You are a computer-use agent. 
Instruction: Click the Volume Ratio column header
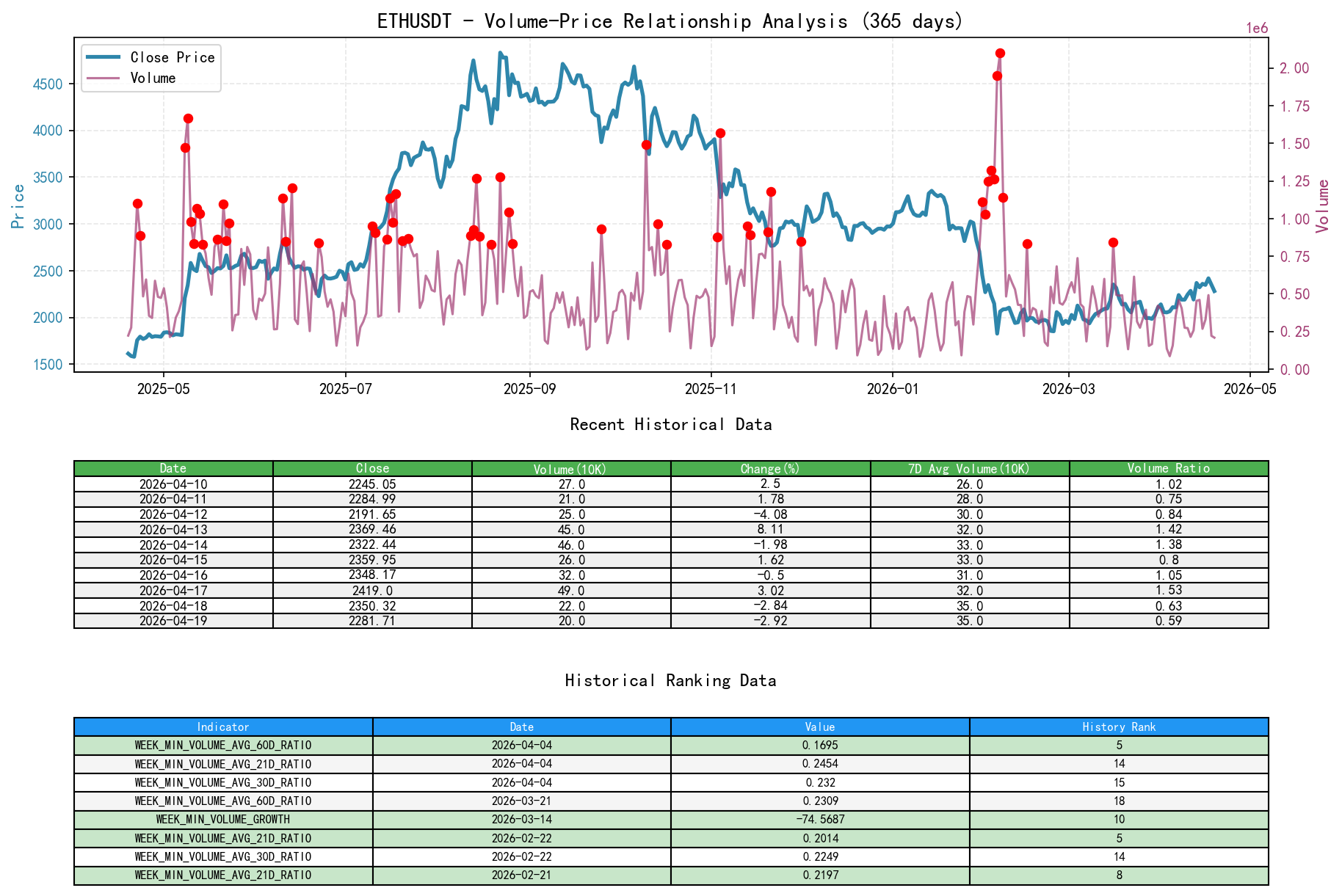click(x=1169, y=468)
